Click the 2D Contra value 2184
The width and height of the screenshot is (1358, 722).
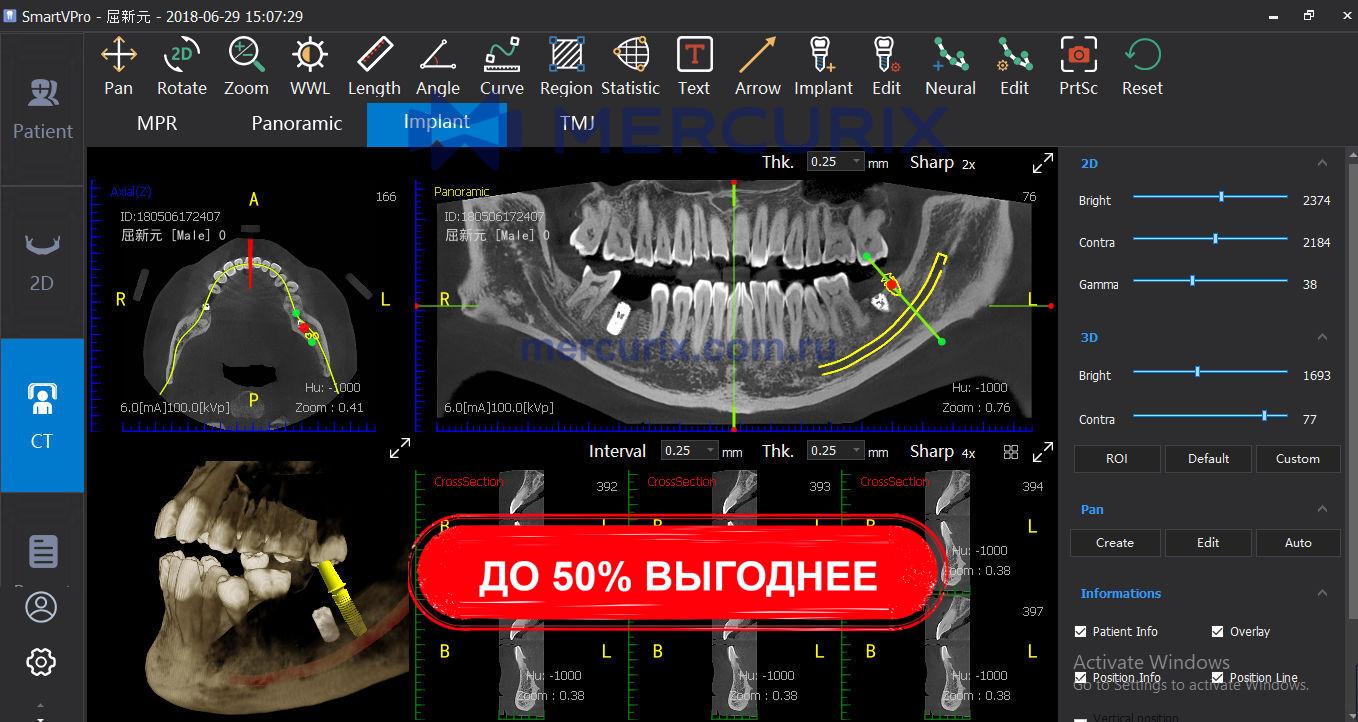[1316, 242]
